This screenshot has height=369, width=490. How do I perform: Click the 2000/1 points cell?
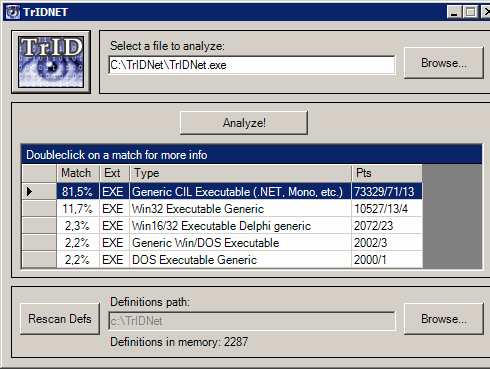coord(387,260)
